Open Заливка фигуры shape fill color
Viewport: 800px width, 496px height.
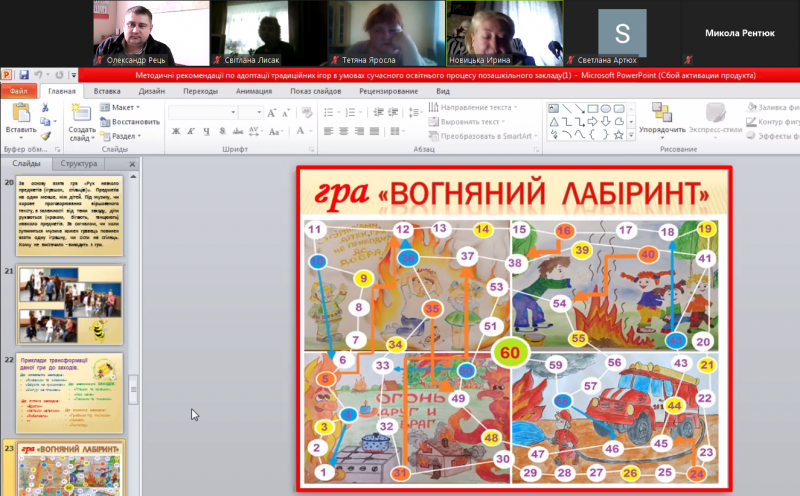tap(773, 107)
